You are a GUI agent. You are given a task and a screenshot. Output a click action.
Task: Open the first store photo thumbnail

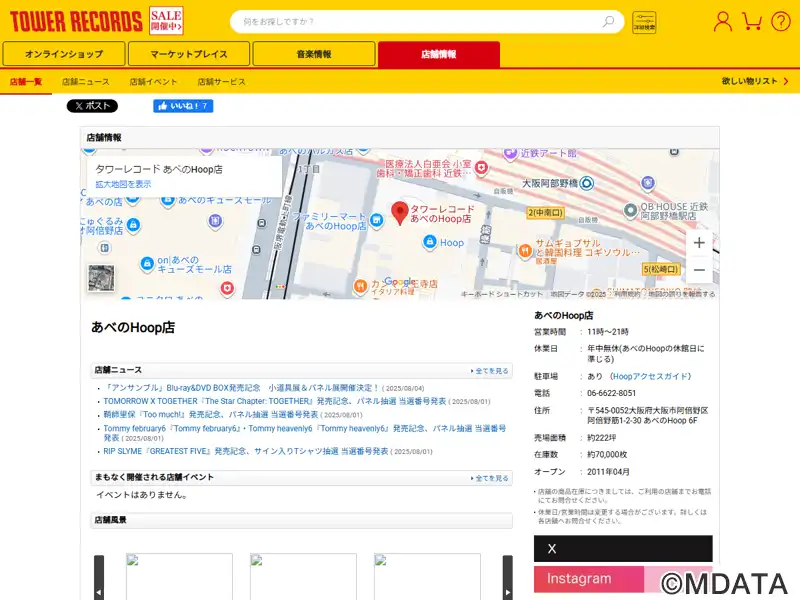(179, 577)
